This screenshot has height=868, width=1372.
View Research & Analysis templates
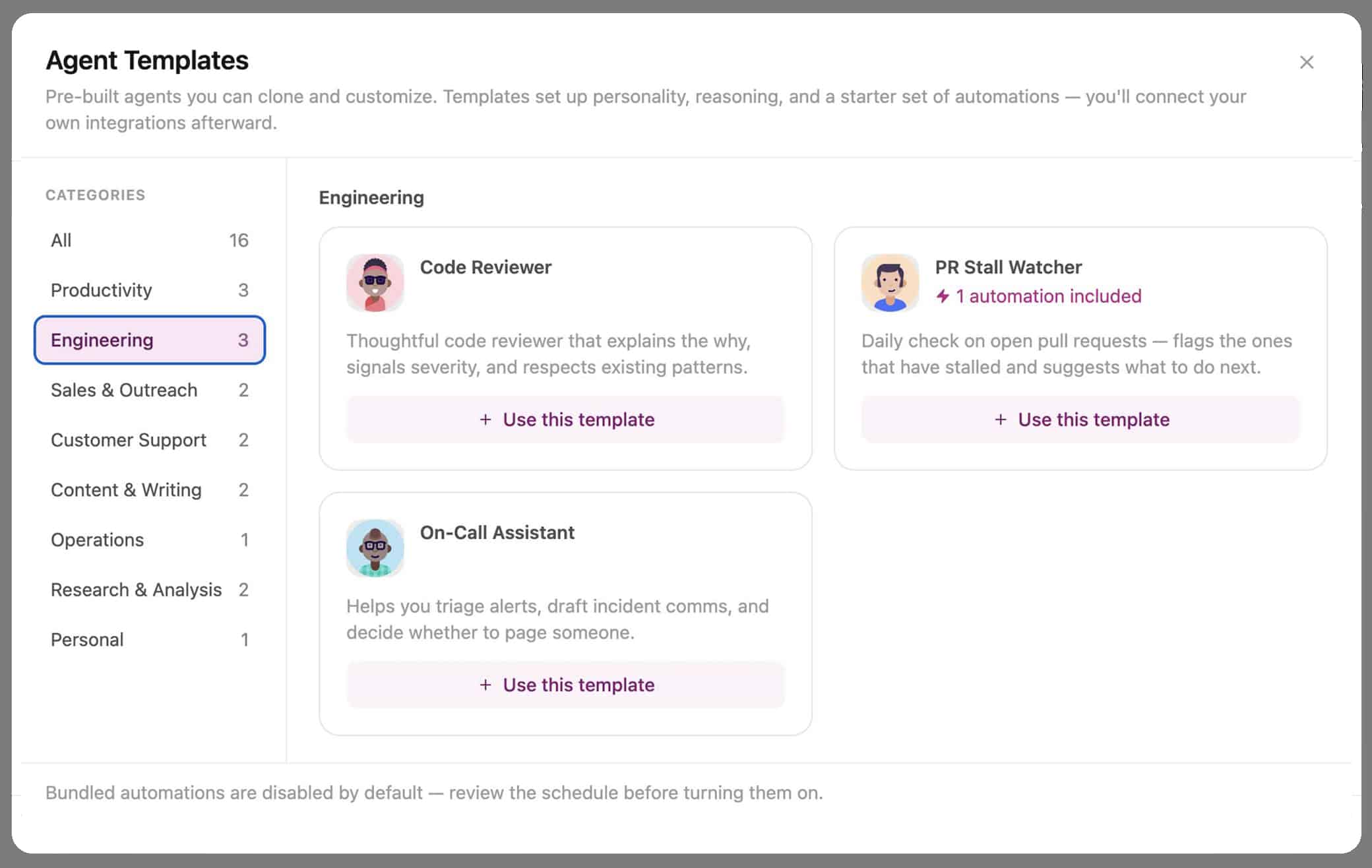[x=150, y=590]
